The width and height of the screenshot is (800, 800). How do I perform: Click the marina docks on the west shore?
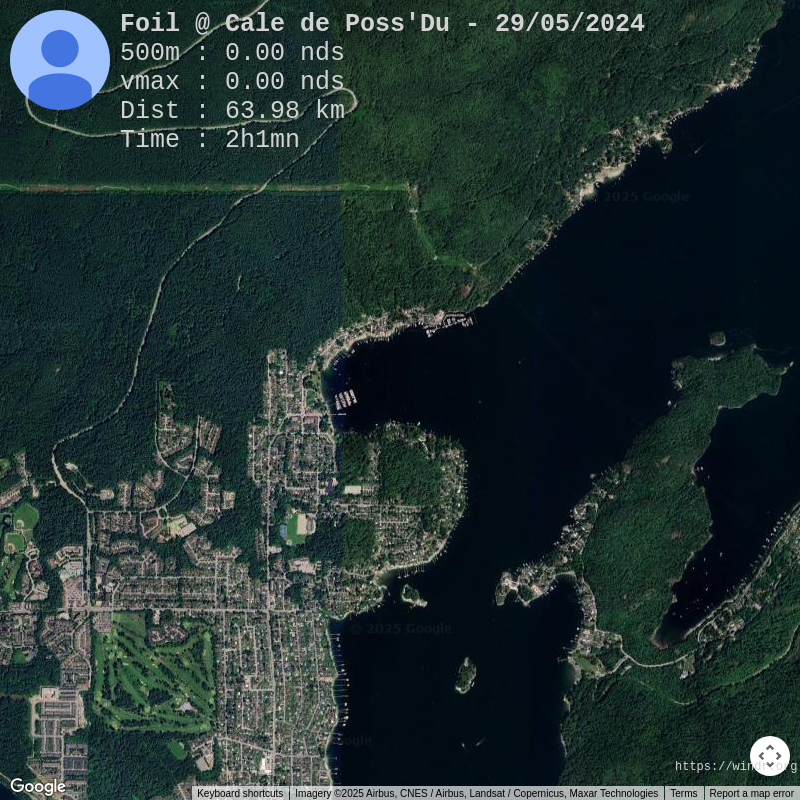pos(345,399)
